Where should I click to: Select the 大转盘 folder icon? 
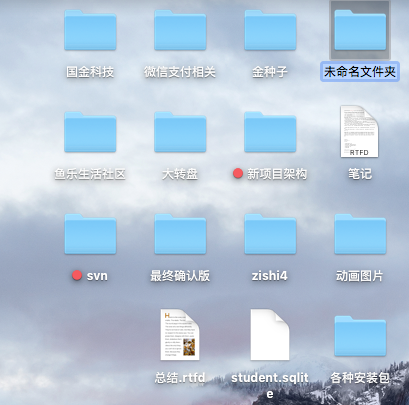(180, 132)
